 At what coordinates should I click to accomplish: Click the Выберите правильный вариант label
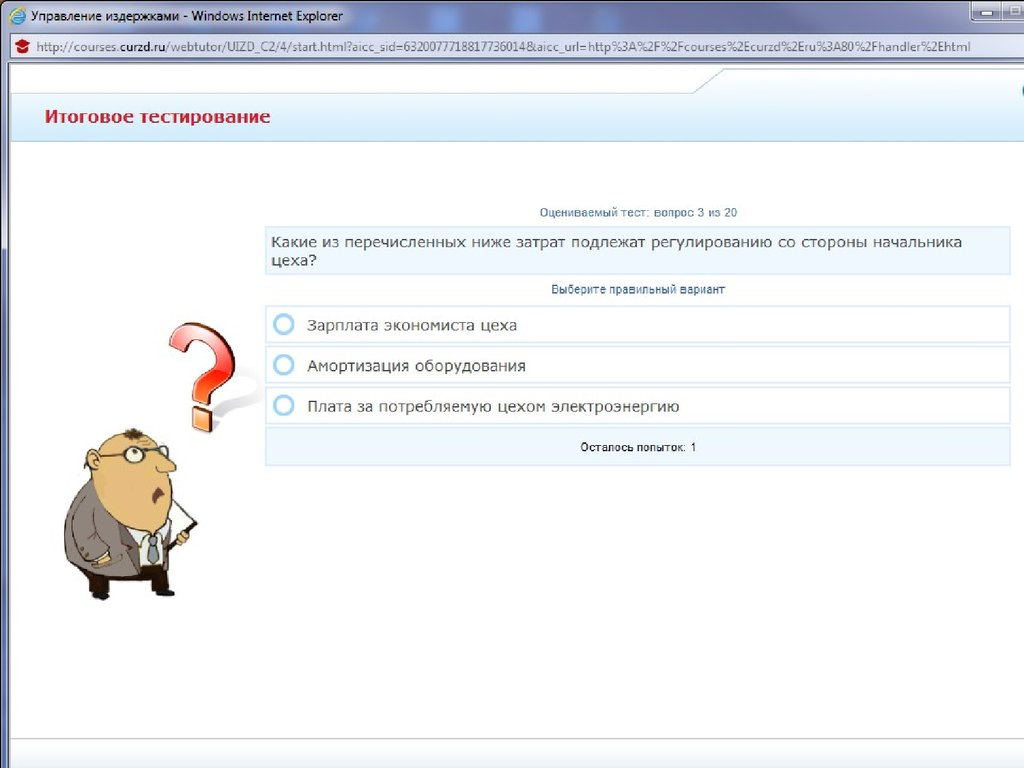point(638,289)
